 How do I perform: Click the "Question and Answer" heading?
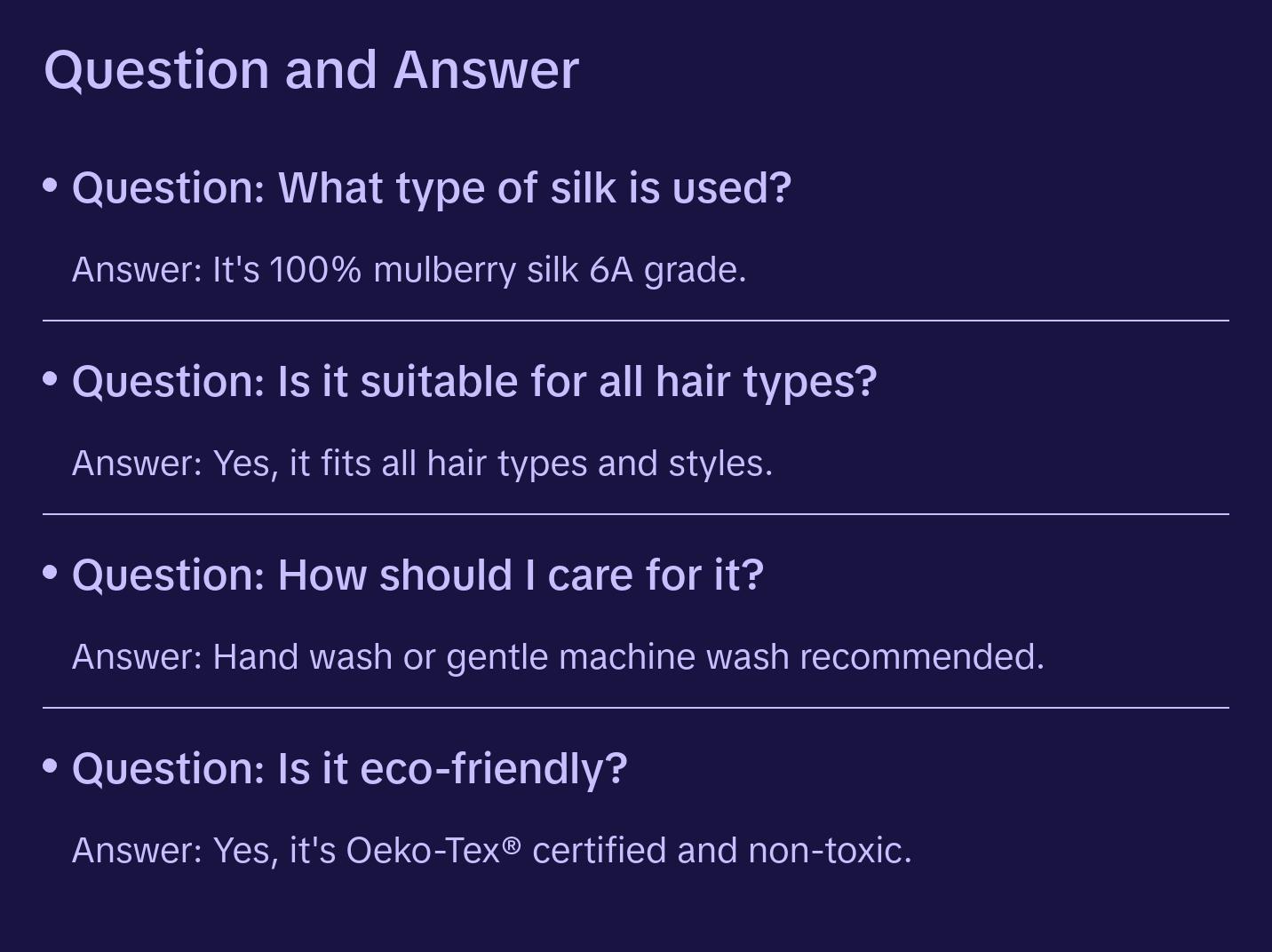click(x=311, y=69)
